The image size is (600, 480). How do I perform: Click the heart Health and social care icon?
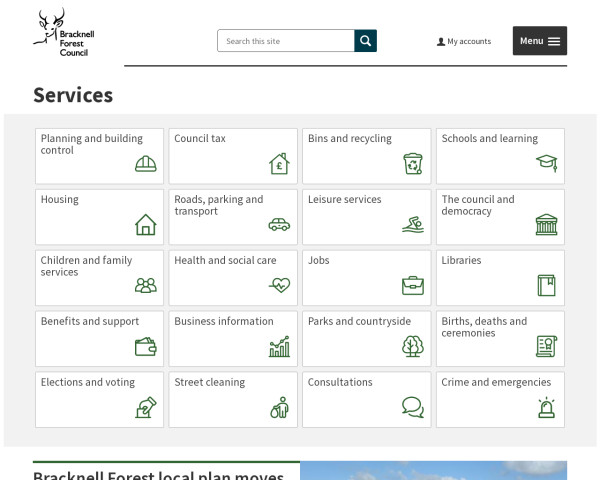click(x=279, y=286)
